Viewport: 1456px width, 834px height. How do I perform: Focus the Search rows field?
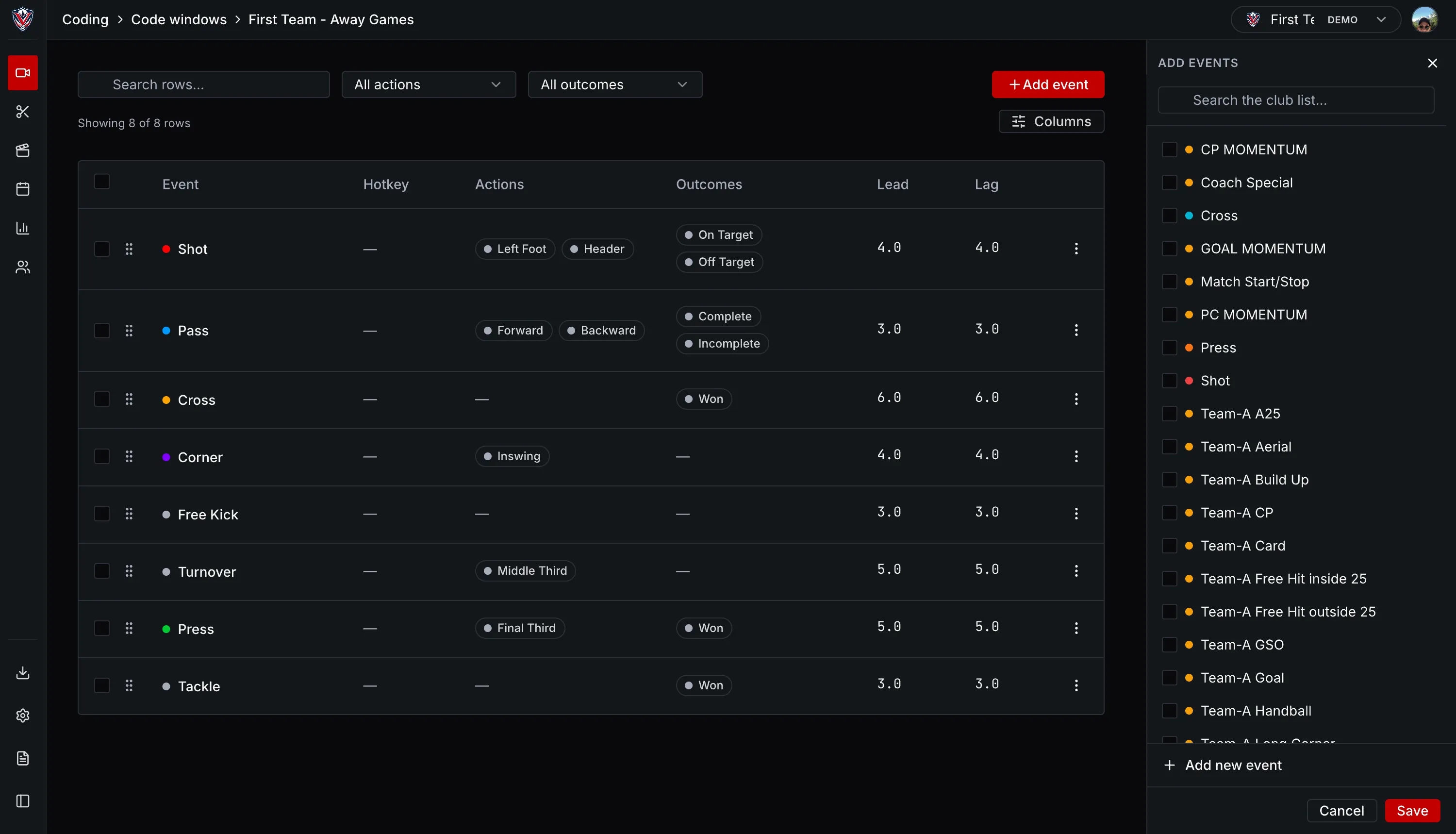pos(204,85)
